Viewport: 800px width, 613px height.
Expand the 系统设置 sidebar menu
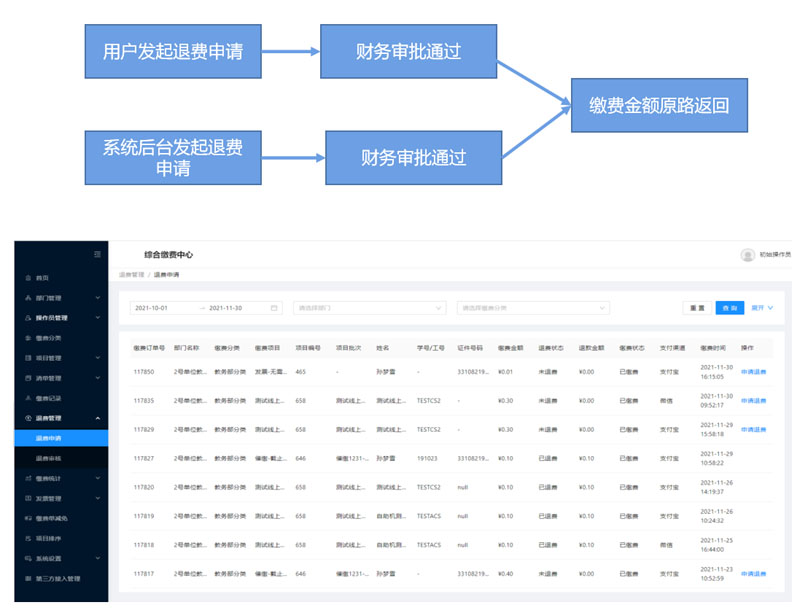tap(97, 558)
